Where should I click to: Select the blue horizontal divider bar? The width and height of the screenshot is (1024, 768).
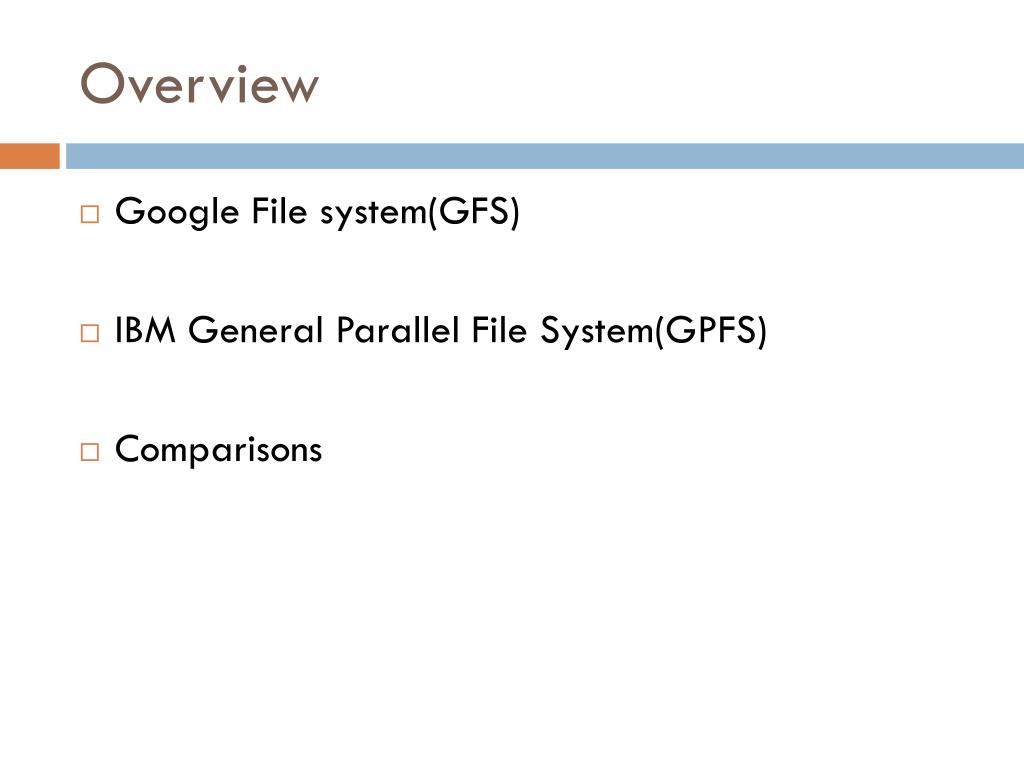coord(545,156)
